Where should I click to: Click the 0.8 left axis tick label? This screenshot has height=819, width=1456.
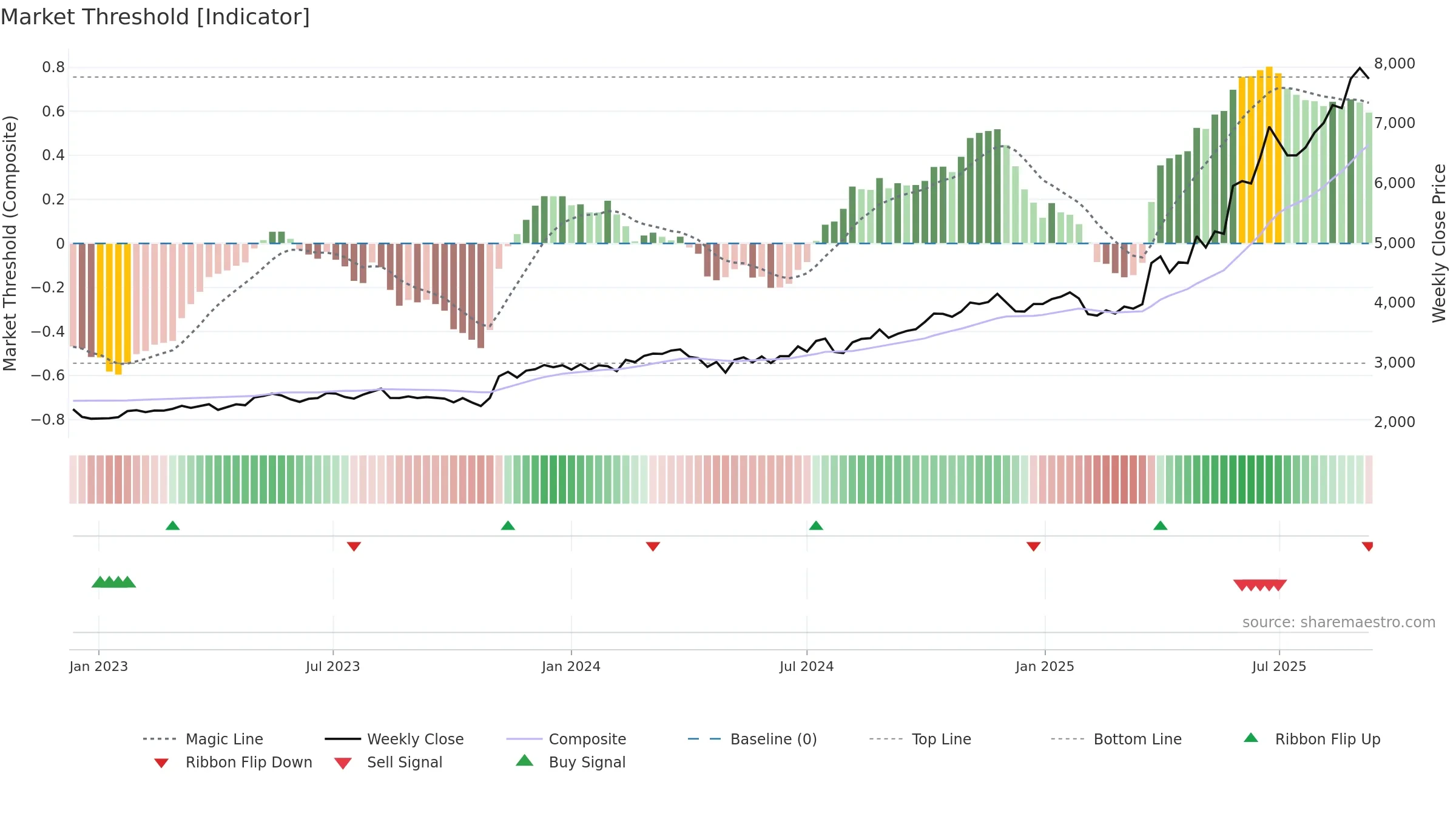click(x=53, y=67)
